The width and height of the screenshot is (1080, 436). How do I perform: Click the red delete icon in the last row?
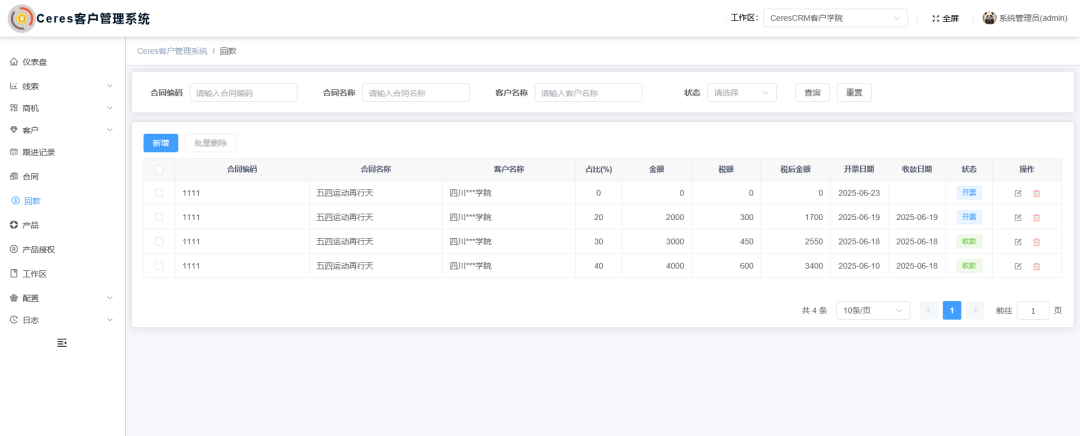pyautogui.click(x=1036, y=266)
